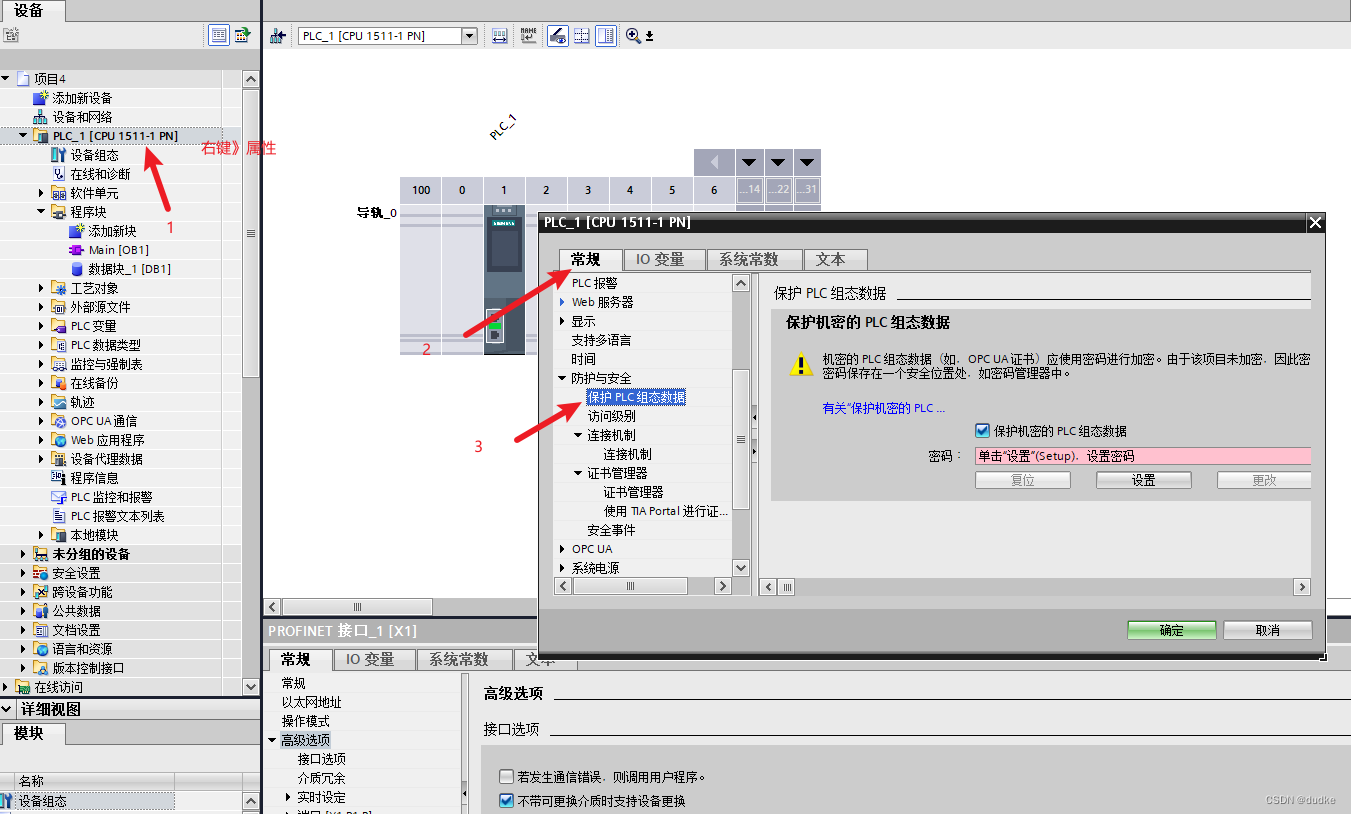This screenshot has width=1351, height=814.
Task: Click the 添加新块 add block icon
Action: pos(77,231)
